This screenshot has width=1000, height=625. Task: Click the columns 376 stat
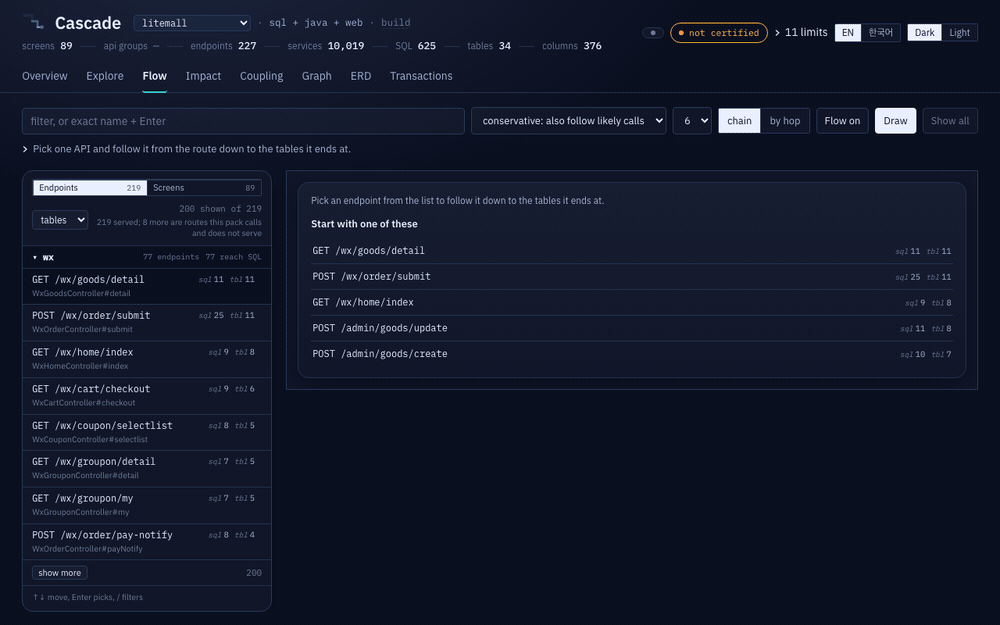coord(571,46)
